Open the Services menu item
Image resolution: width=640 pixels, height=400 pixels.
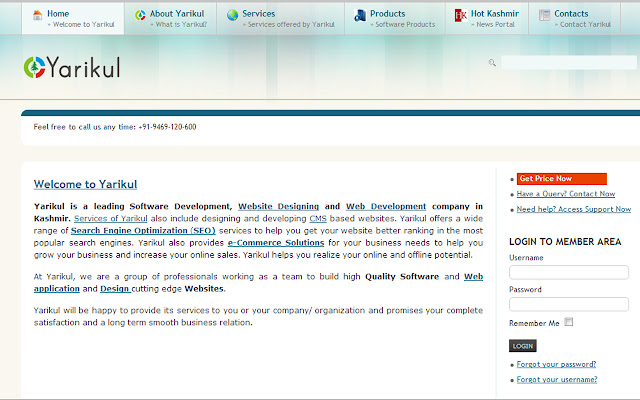(281, 18)
